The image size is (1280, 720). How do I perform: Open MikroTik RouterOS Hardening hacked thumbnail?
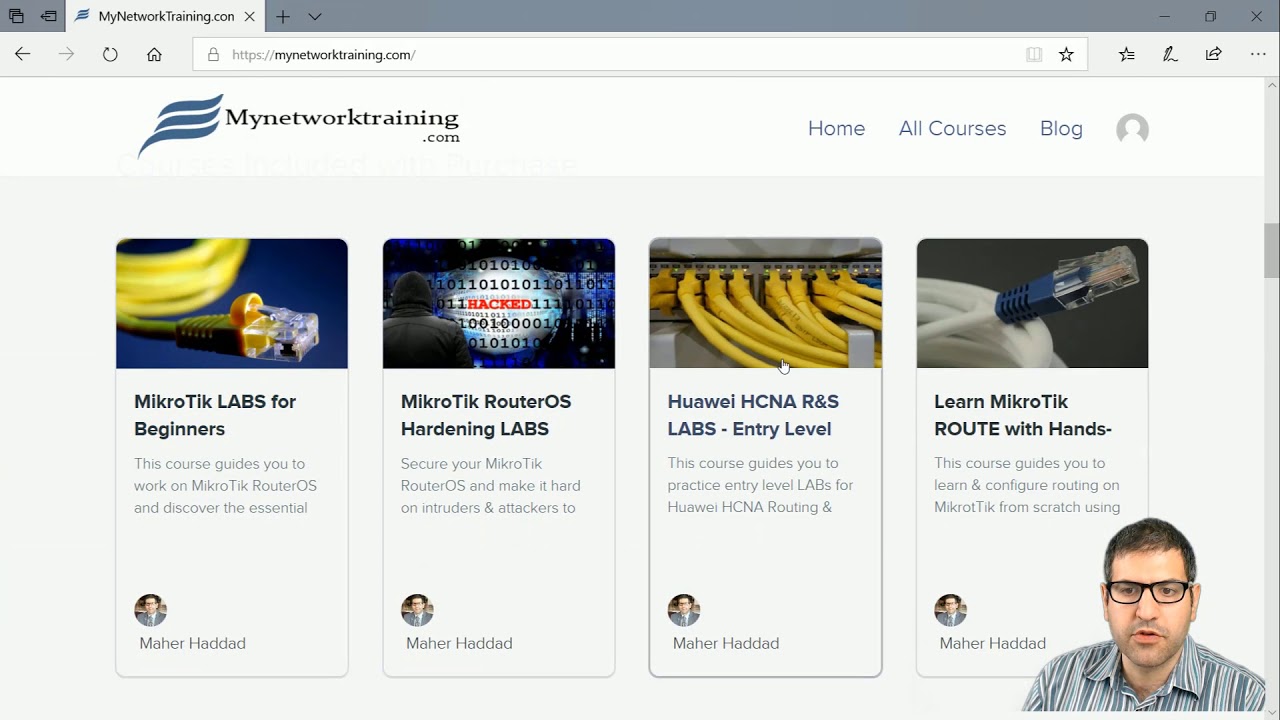coord(499,303)
